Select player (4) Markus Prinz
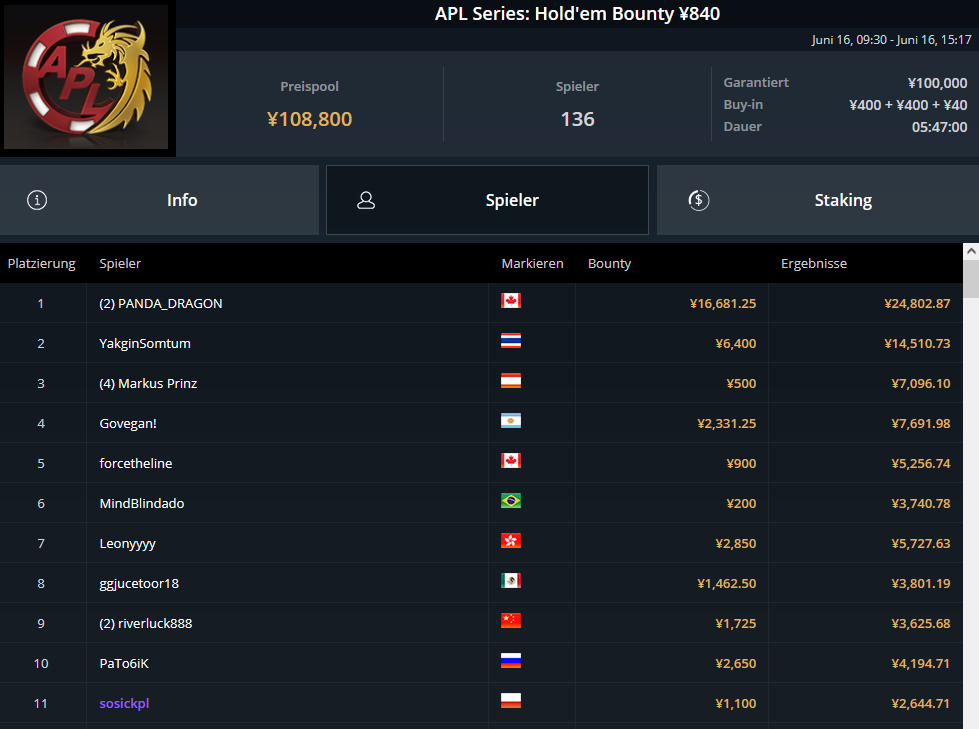Viewport: 979px width, 729px height. (x=148, y=383)
